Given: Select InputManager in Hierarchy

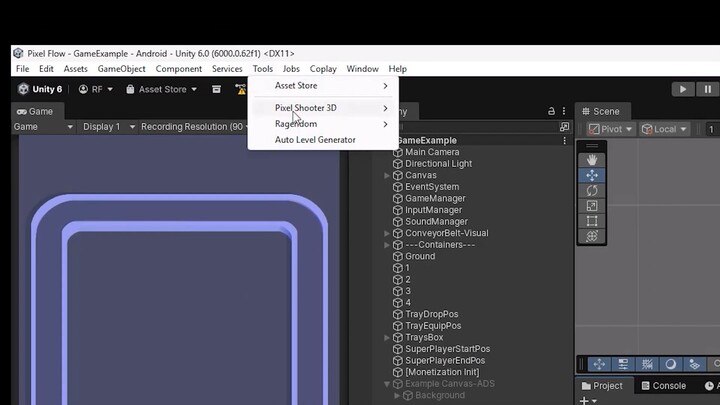Looking at the screenshot, I should point(433,210).
